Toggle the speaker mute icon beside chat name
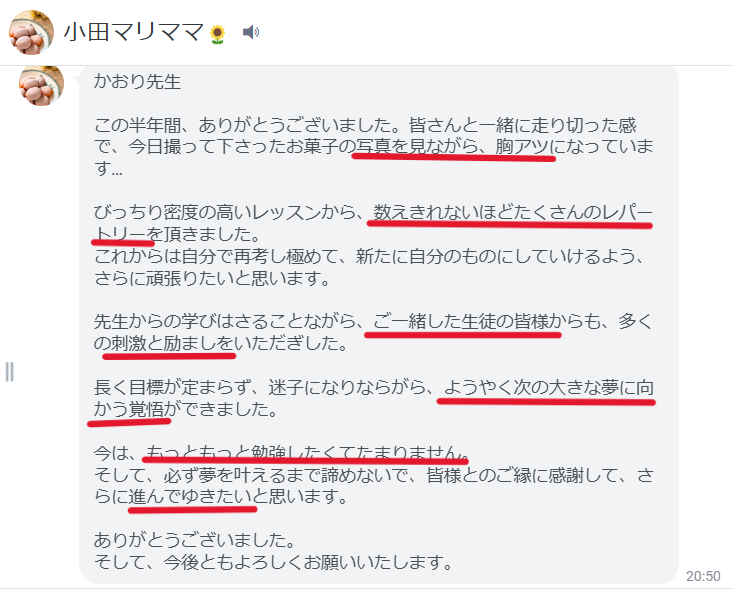 [251, 32]
